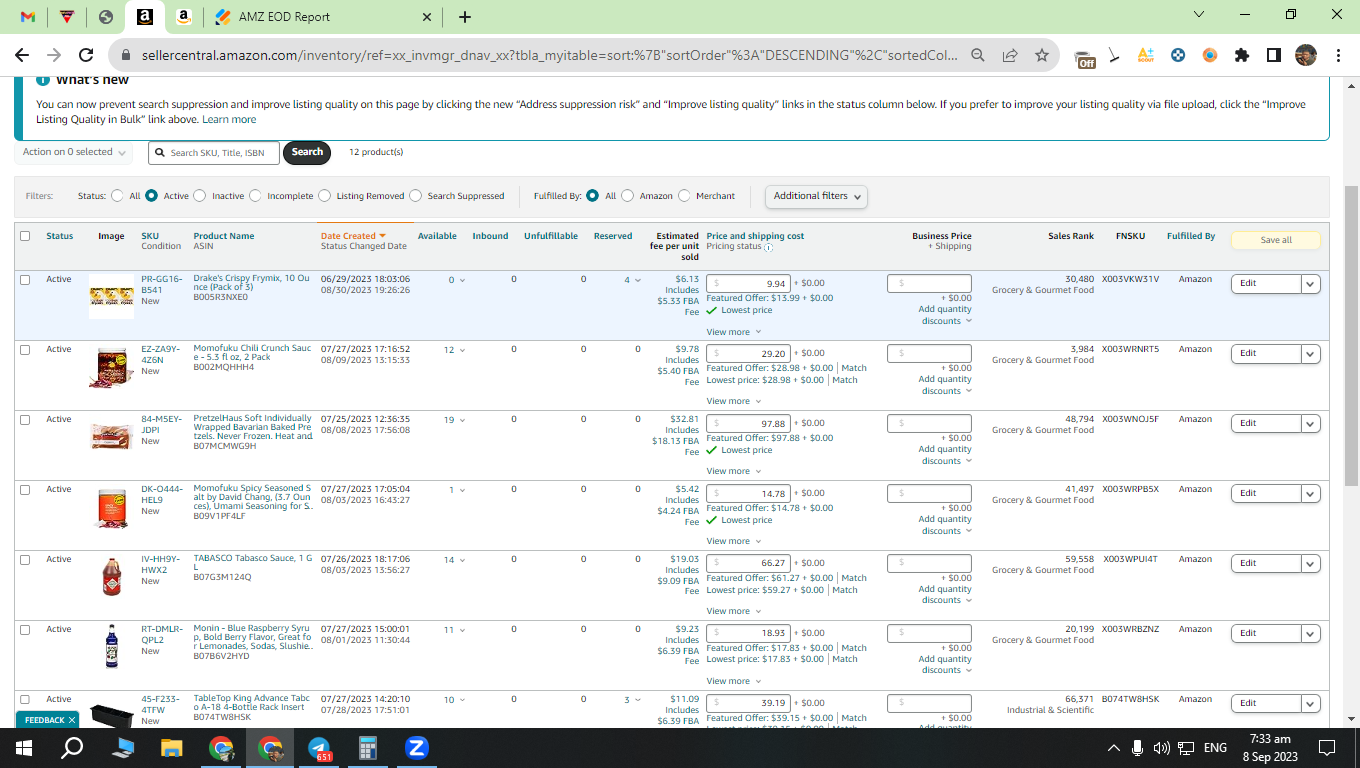Open the Action on 0 selected dropdown

75,152
